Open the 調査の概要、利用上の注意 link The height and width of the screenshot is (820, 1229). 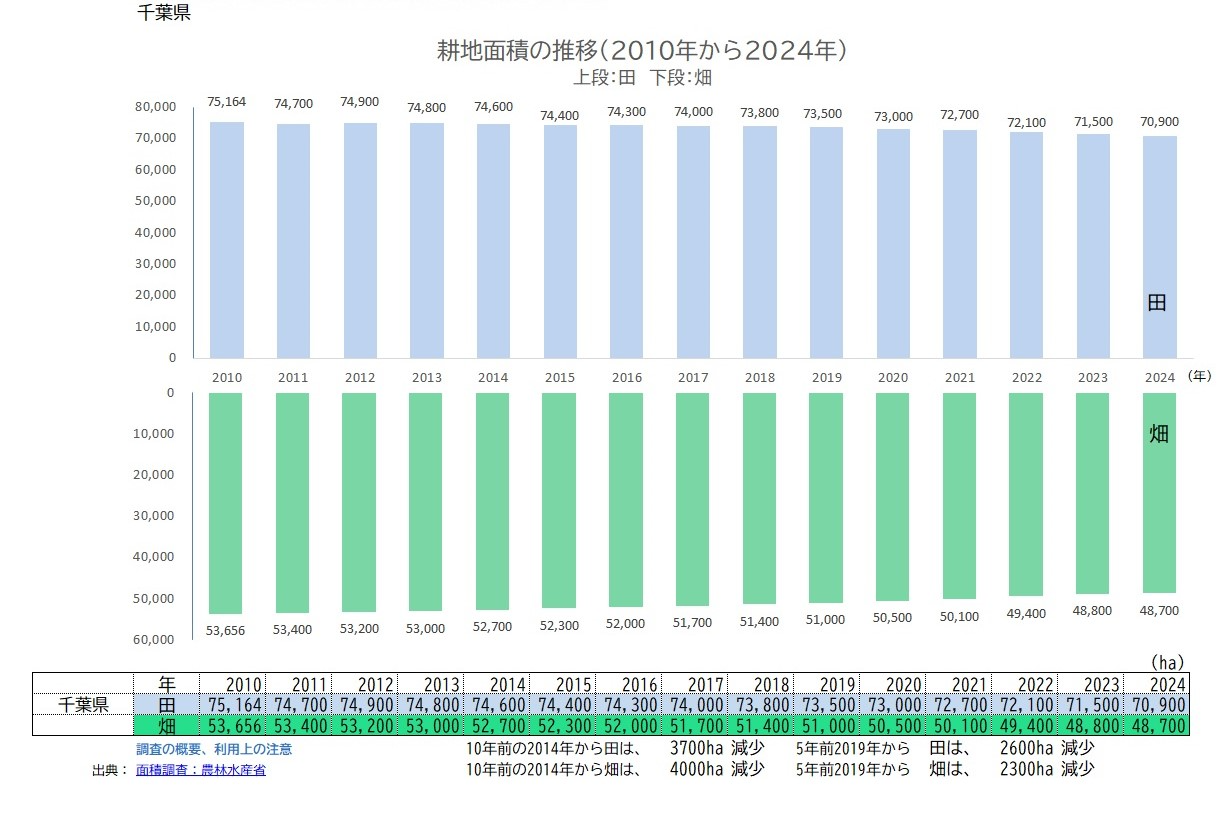coord(214,749)
